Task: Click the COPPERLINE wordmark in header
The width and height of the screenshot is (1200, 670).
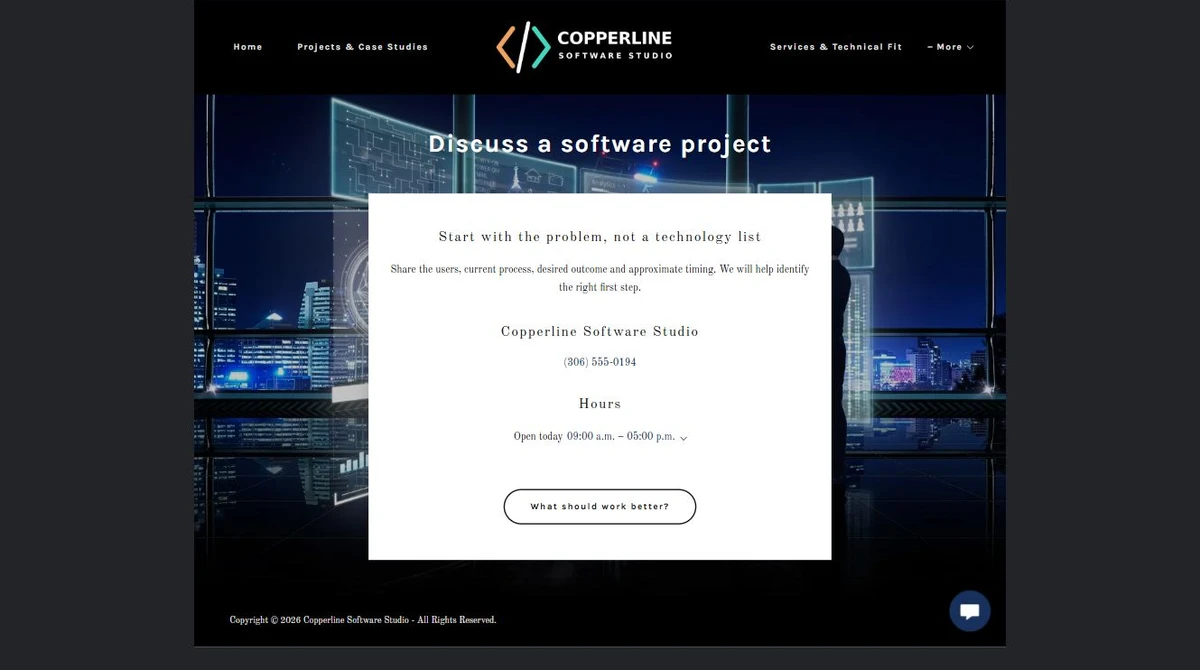Action: pos(614,38)
